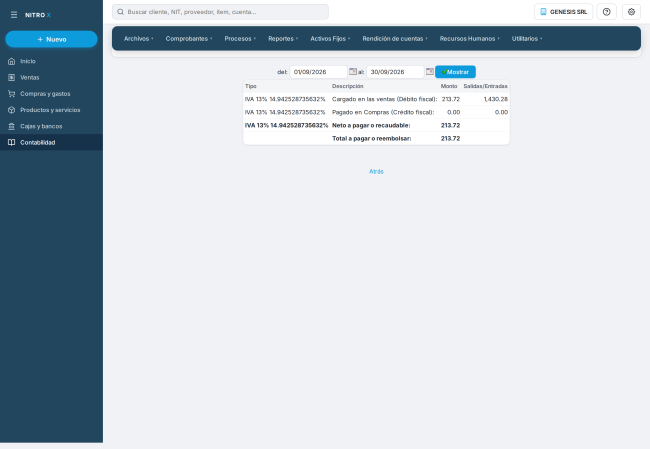Open Compras y gastos section
The image size is (650, 449).
[x=51, y=94]
